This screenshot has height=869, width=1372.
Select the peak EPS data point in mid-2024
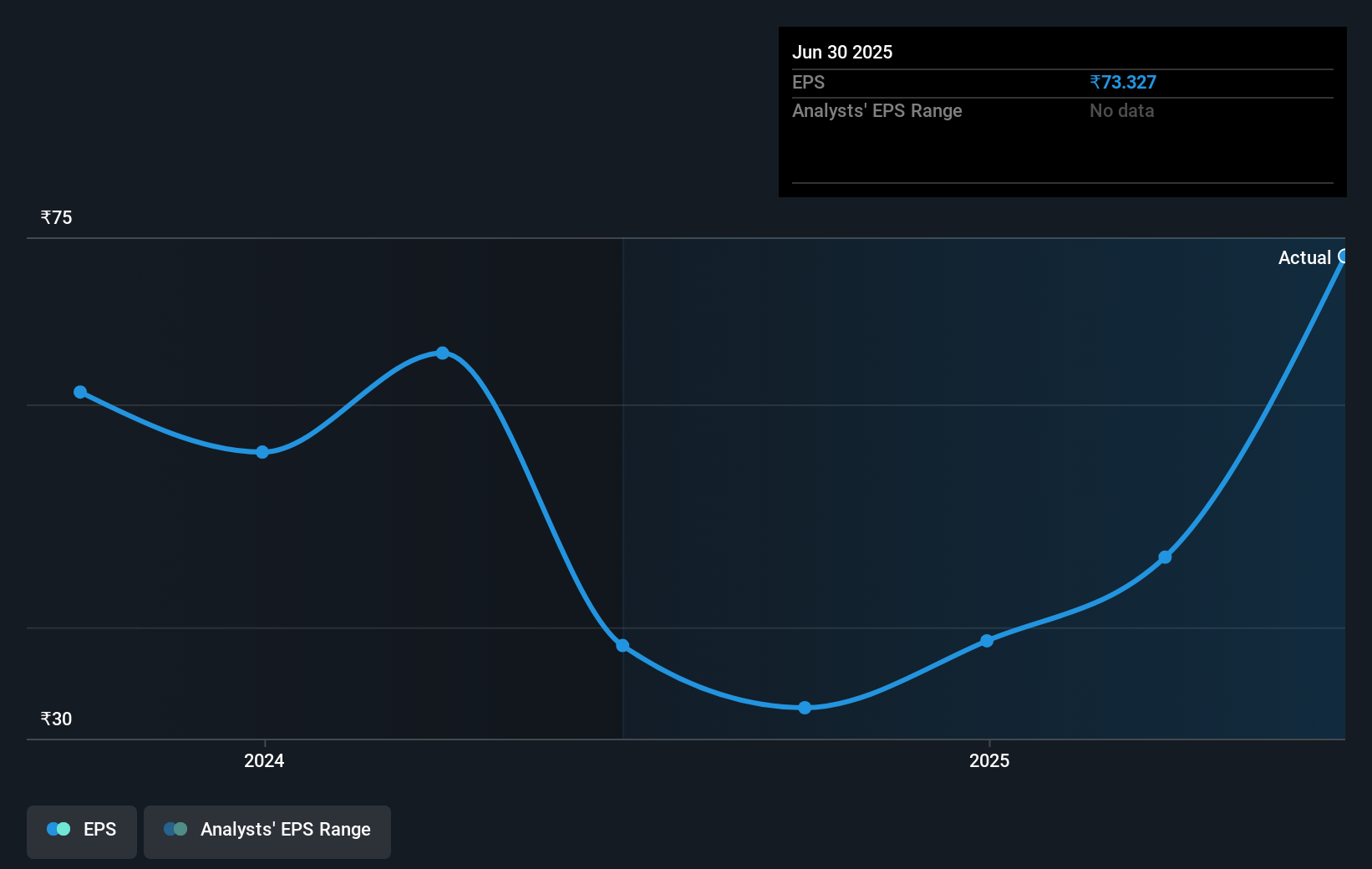pos(442,353)
